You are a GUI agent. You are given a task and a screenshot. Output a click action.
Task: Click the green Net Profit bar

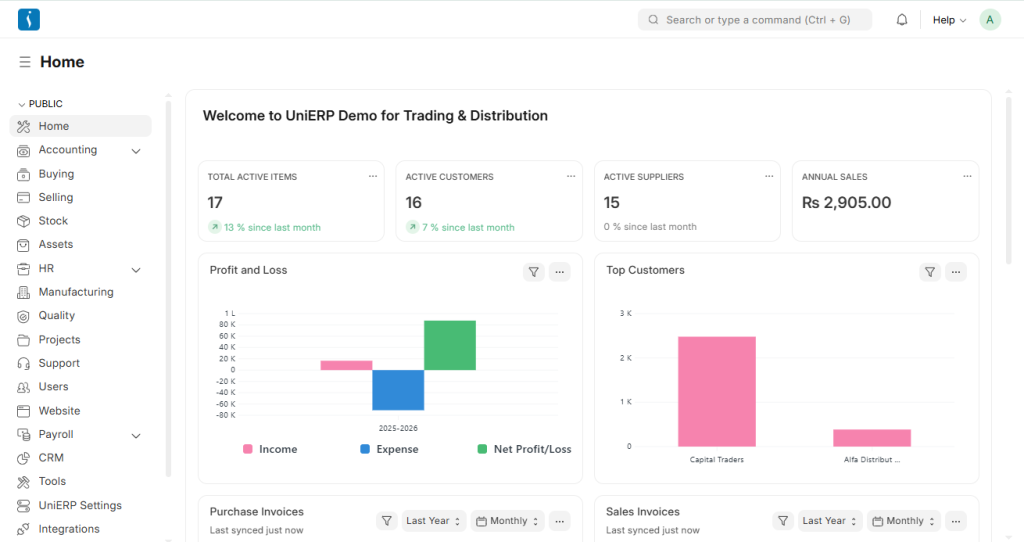pos(450,345)
